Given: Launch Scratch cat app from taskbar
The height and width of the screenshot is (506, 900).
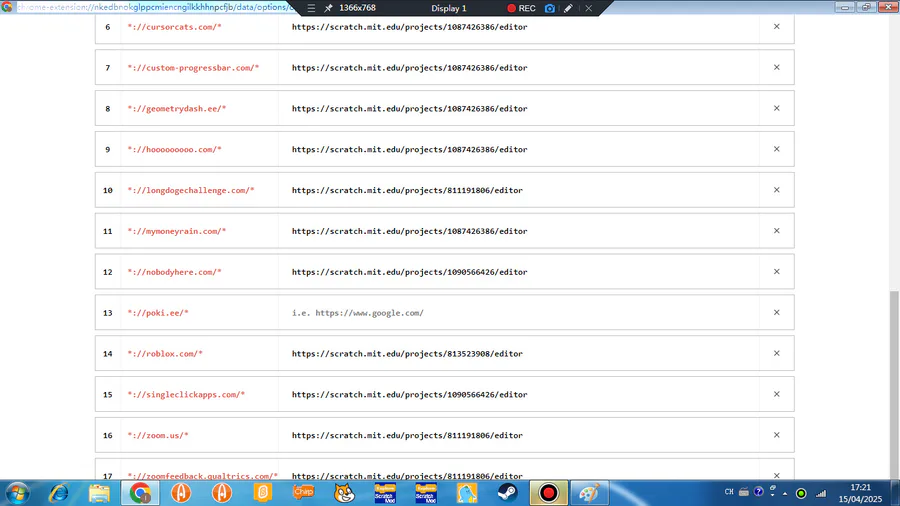Looking at the screenshot, I should click(x=344, y=493).
